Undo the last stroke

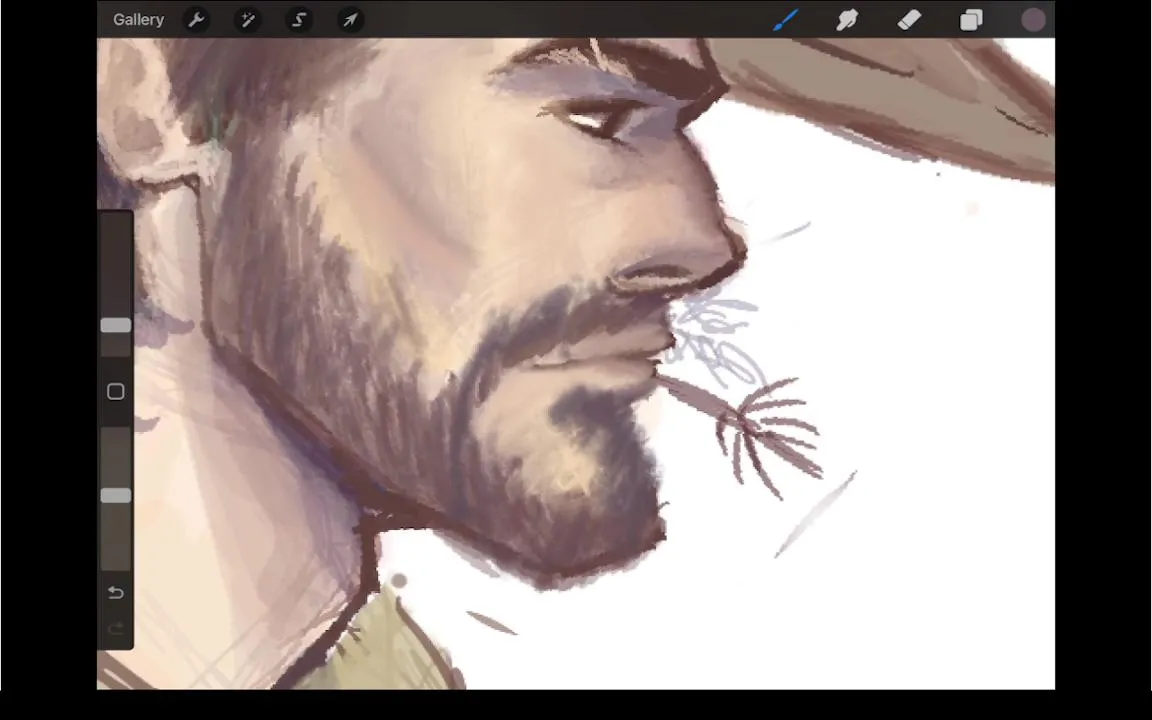[115, 593]
